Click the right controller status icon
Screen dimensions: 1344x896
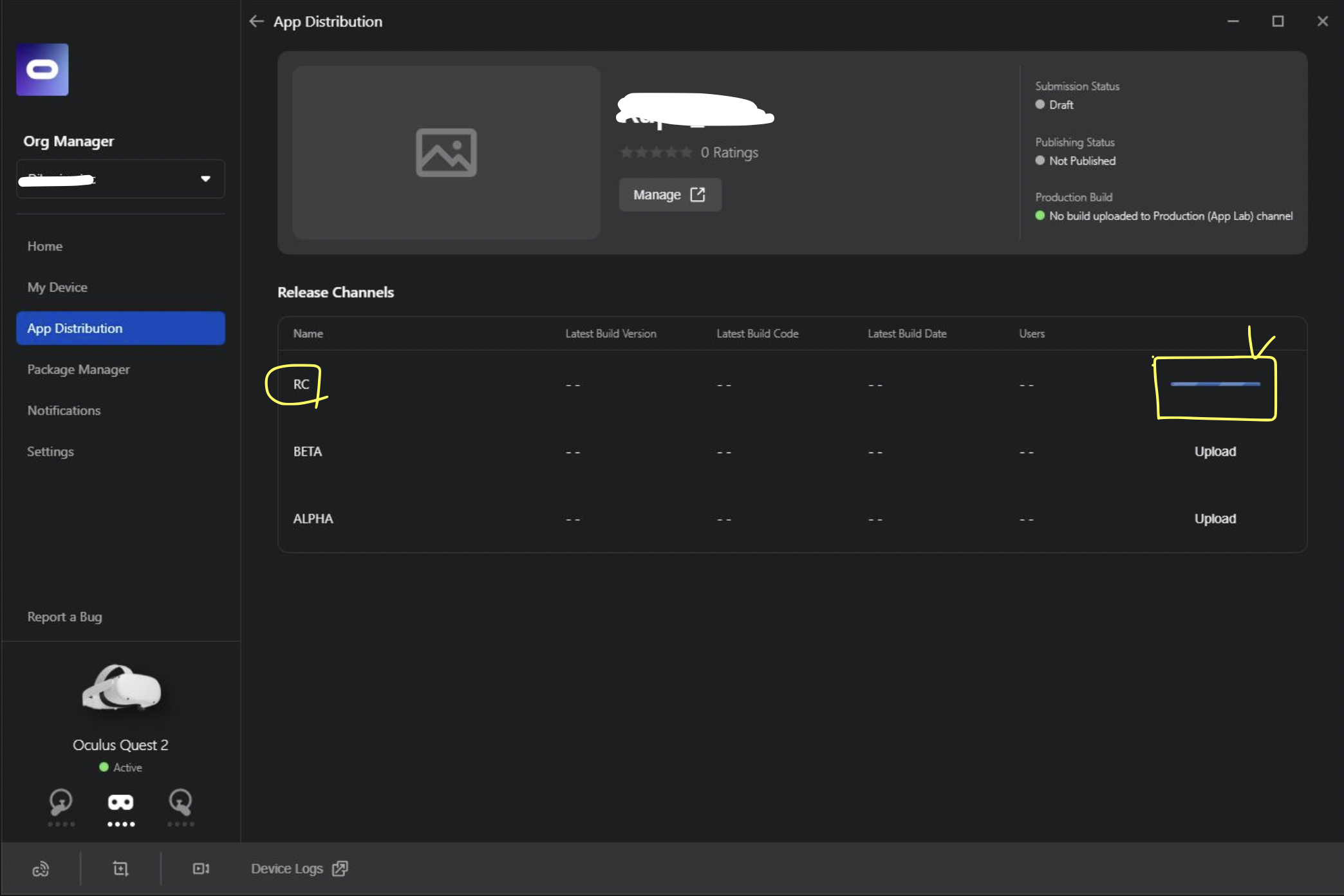[x=180, y=802]
